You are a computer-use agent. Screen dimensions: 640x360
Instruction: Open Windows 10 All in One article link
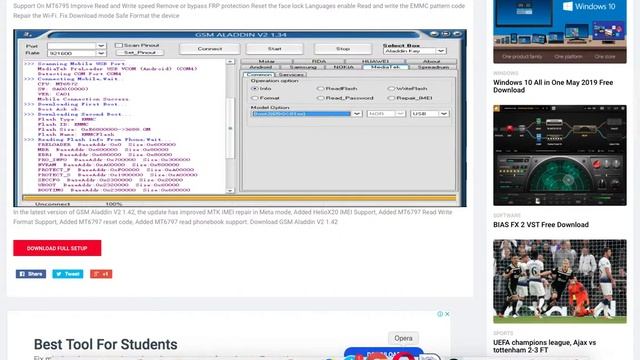[553, 86]
